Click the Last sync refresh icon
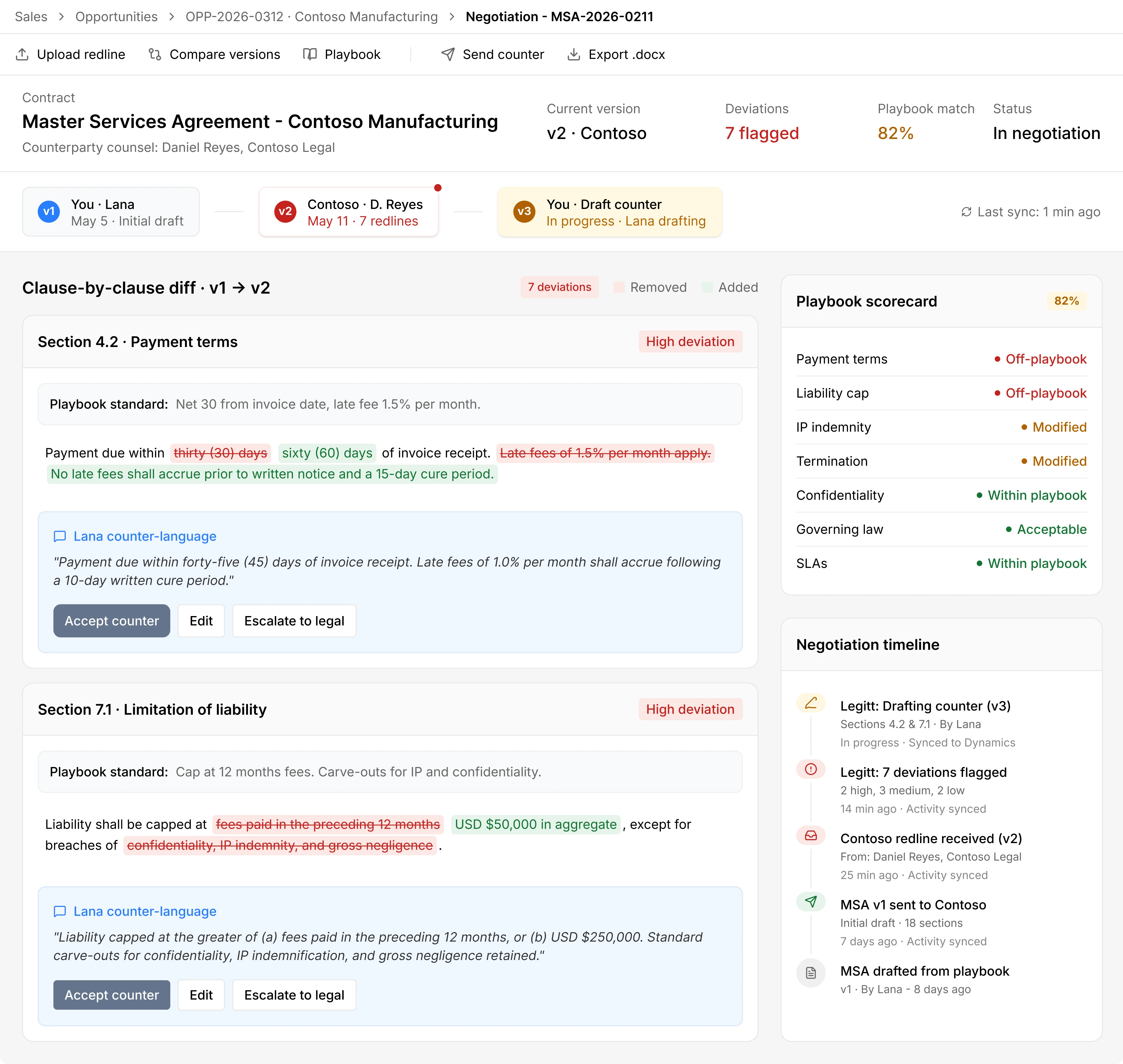The height and width of the screenshot is (1064, 1123). point(967,212)
